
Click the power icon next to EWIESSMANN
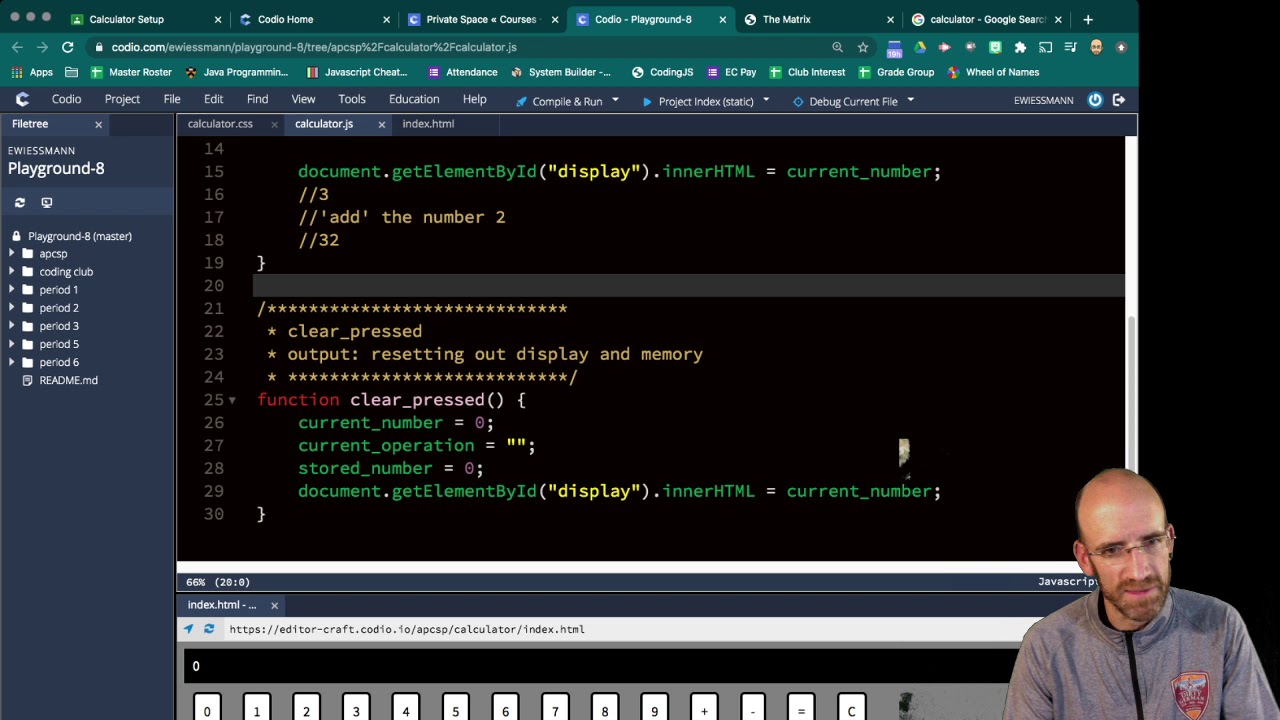1095,100
